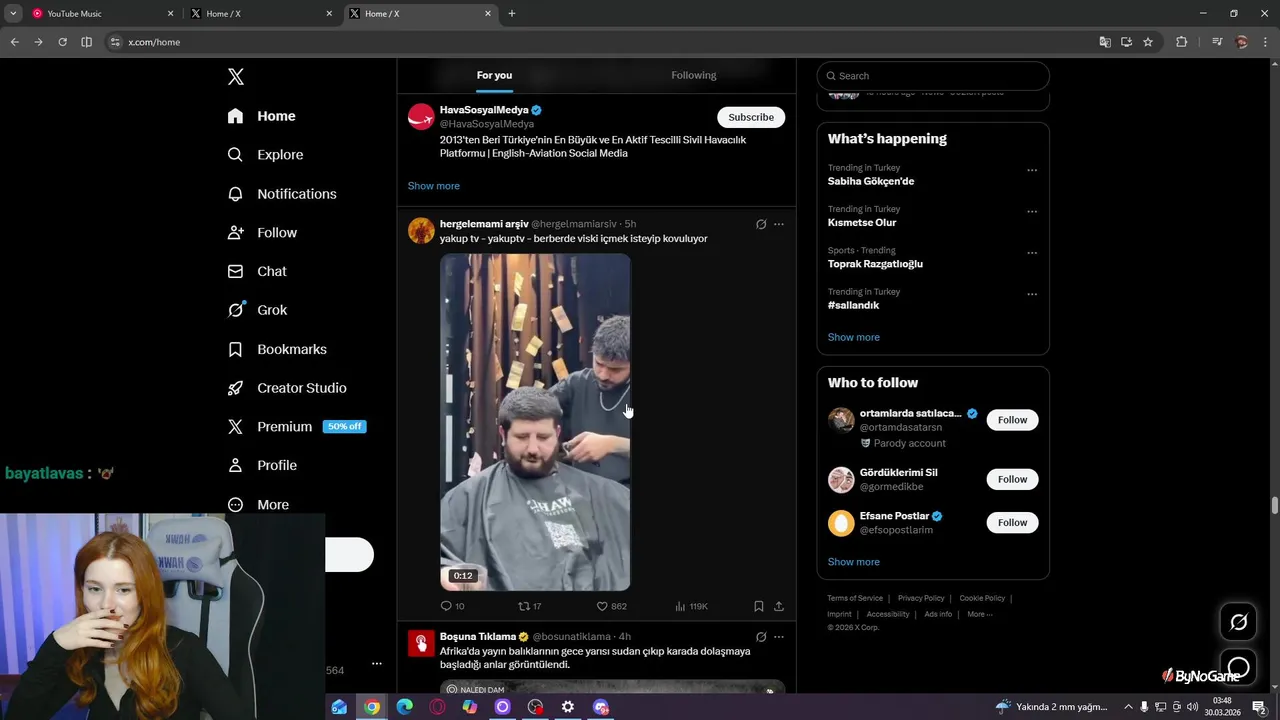Open the Home feed from the sidebar
This screenshot has height=720, width=1280.
[x=261, y=116]
